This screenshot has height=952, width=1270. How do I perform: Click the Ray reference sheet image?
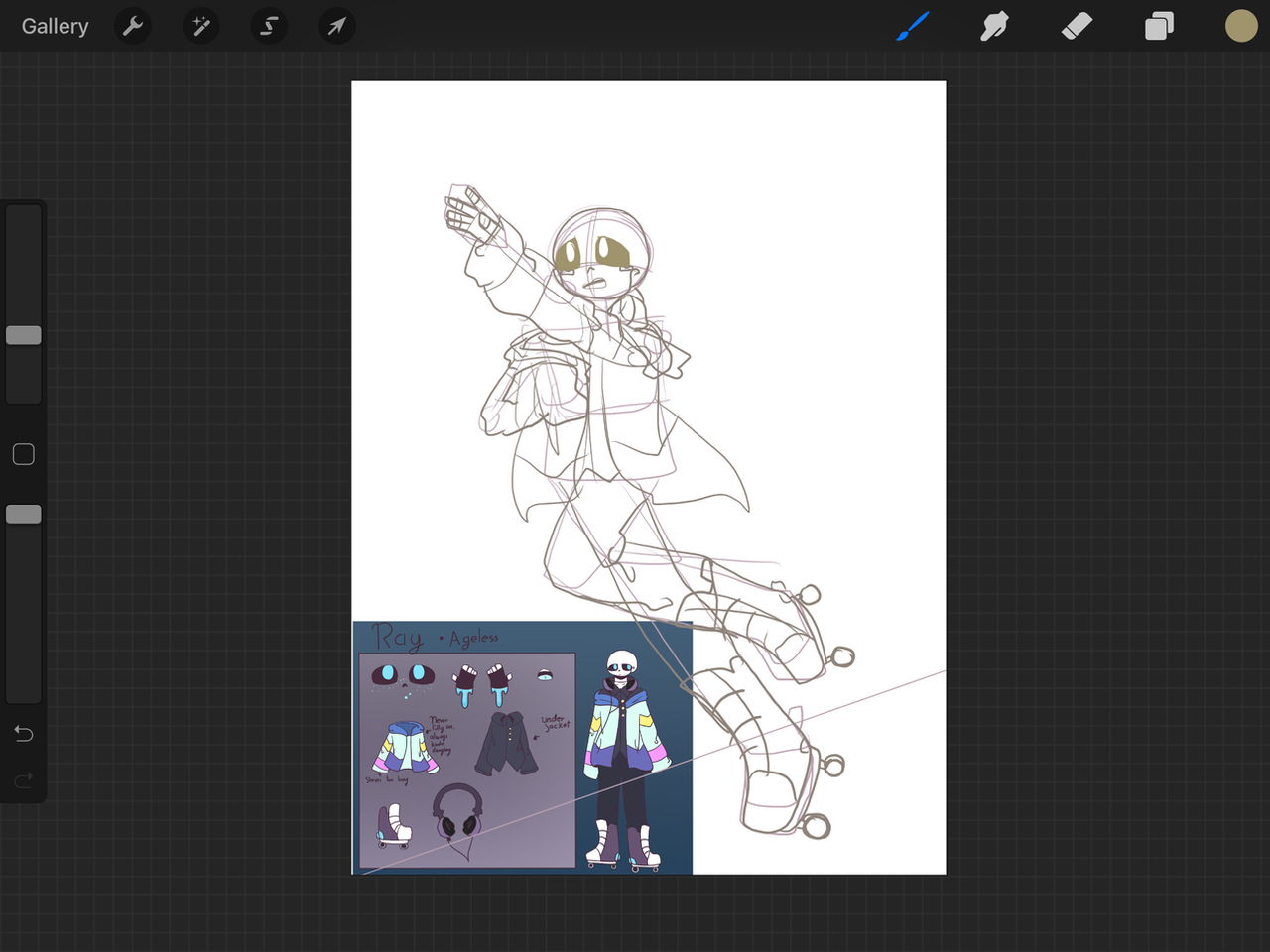coord(523,748)
